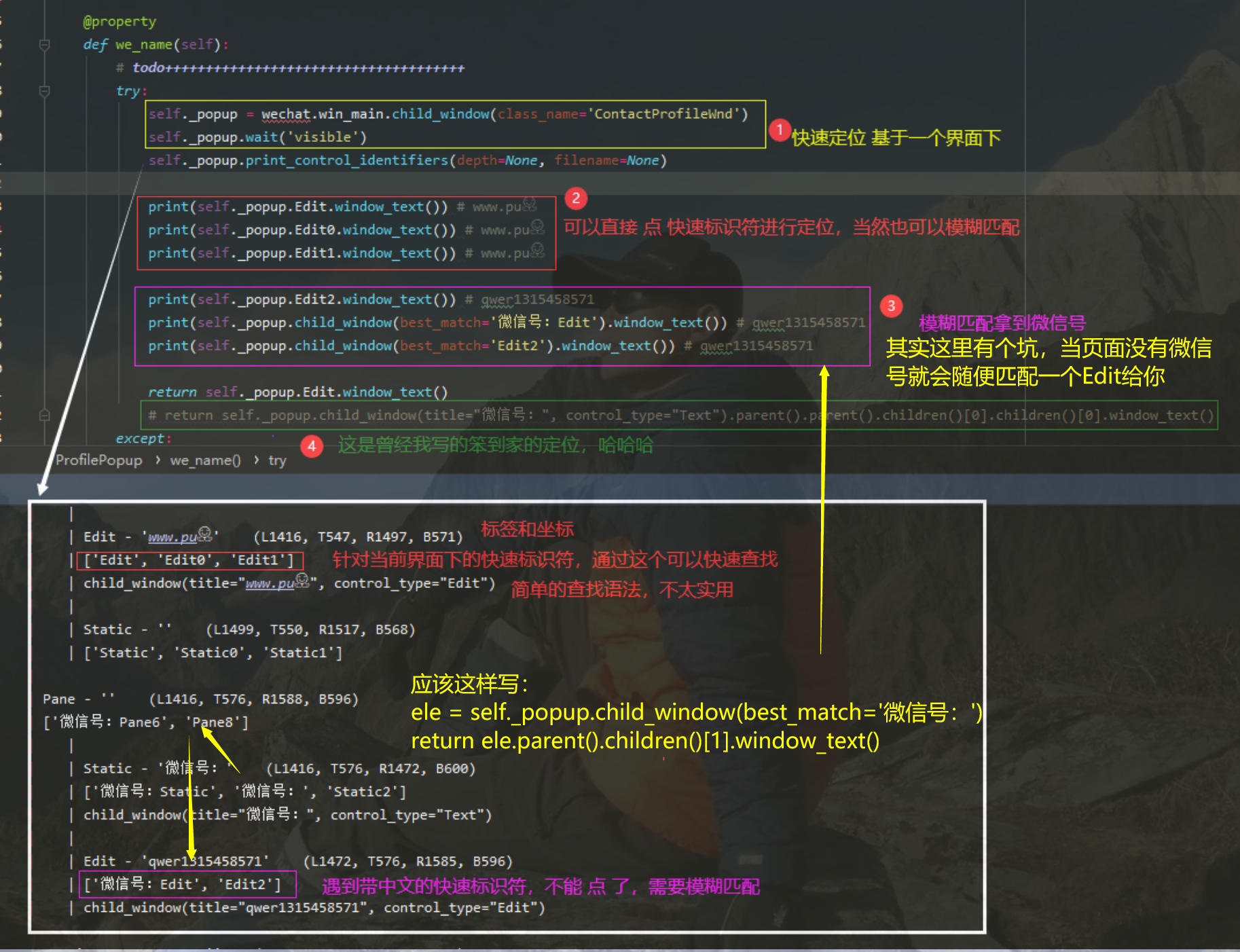Click output row ['微信号: Static', '微信号: ', 'Static2']
The image size is (1240, 952).
click(244, 791)
